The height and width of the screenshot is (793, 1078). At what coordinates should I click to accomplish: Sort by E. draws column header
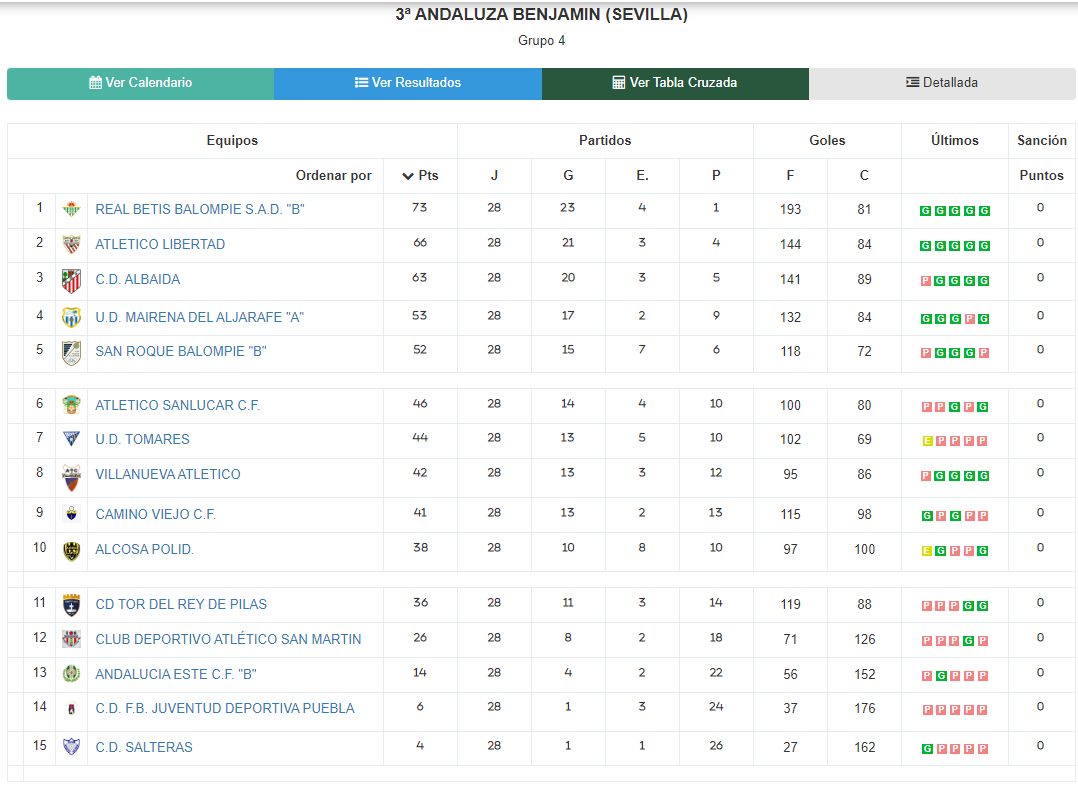642,175
